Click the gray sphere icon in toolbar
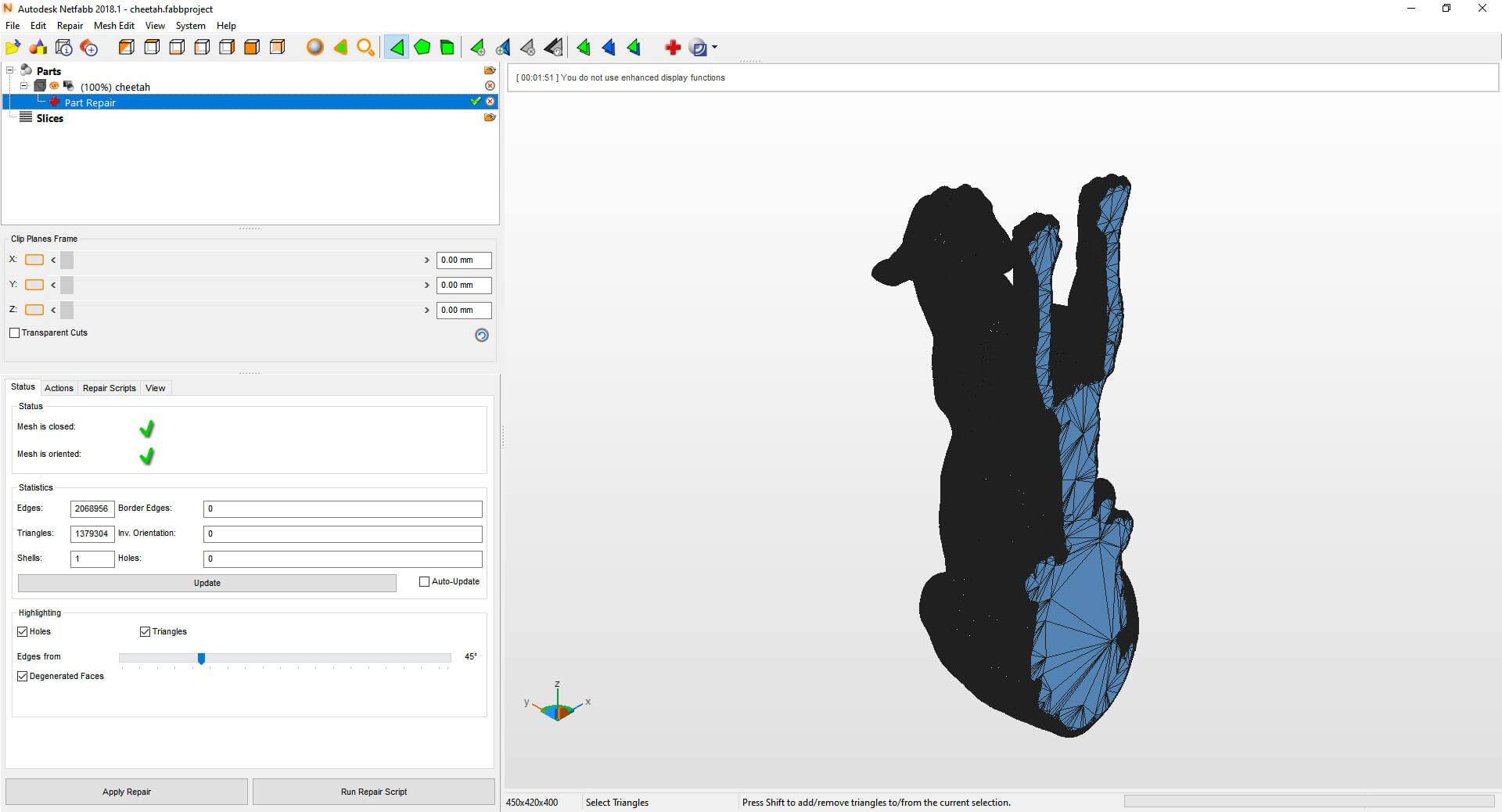1502x812 pixels. [x=314, y=48]
